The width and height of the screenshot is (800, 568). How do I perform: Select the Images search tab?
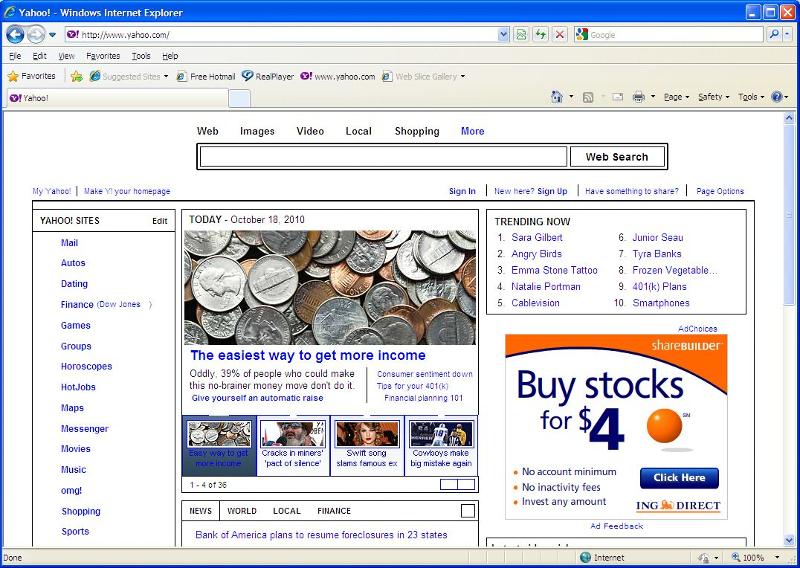pyautogui.click(x=257, y=131)
